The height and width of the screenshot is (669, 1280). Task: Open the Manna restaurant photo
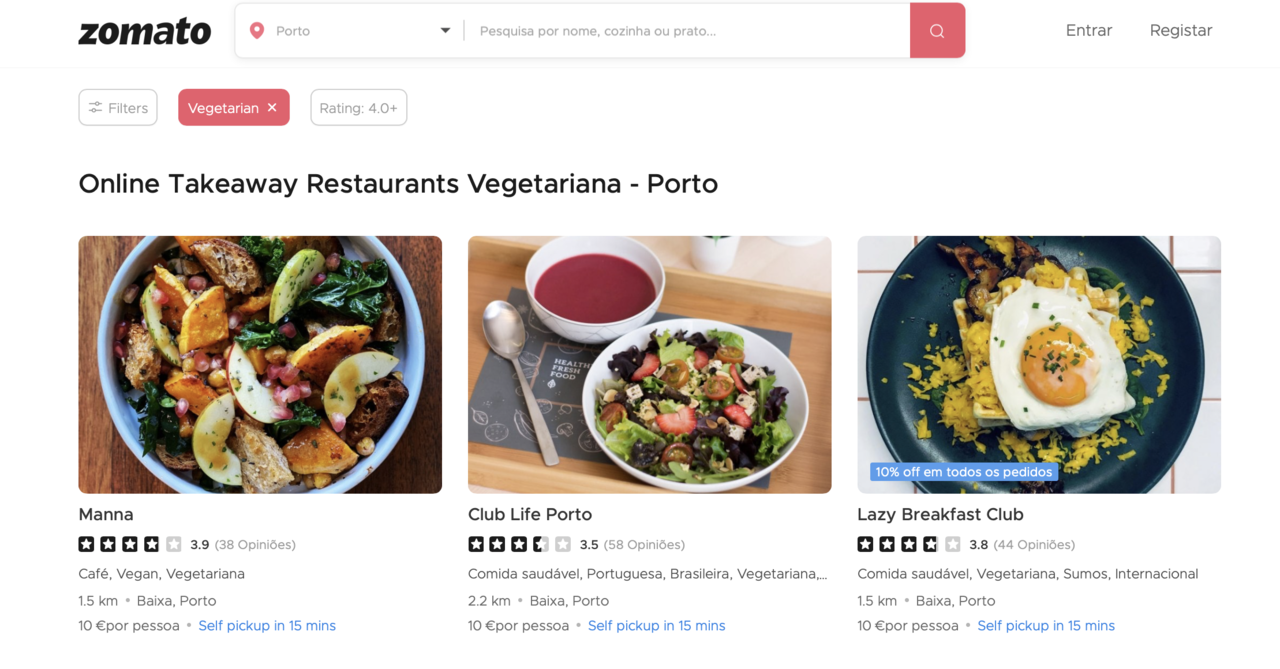click(260, 364)
